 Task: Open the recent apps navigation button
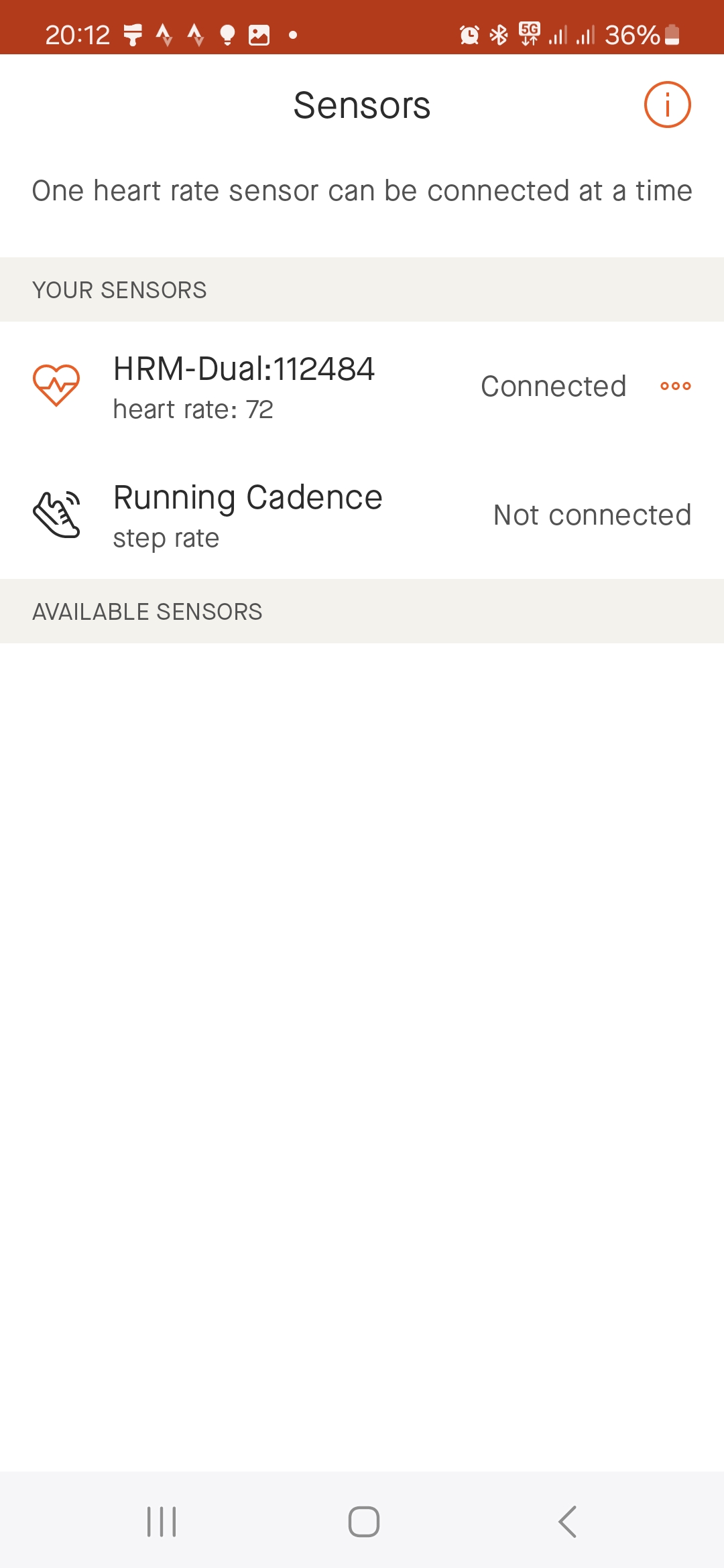click(162, 1521)
